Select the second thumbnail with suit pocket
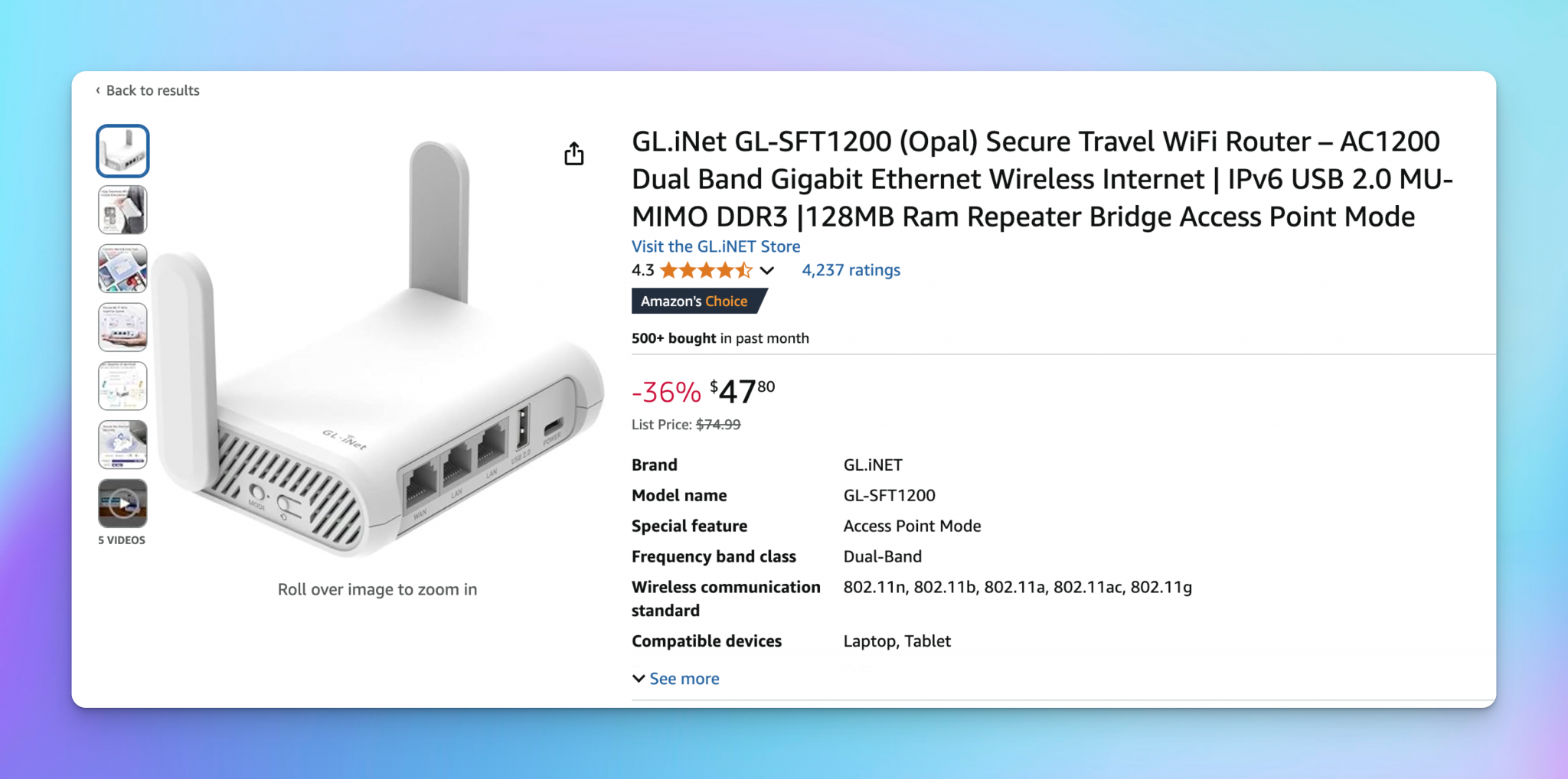This screenshot has height=779, width=1568. [122, 210]
